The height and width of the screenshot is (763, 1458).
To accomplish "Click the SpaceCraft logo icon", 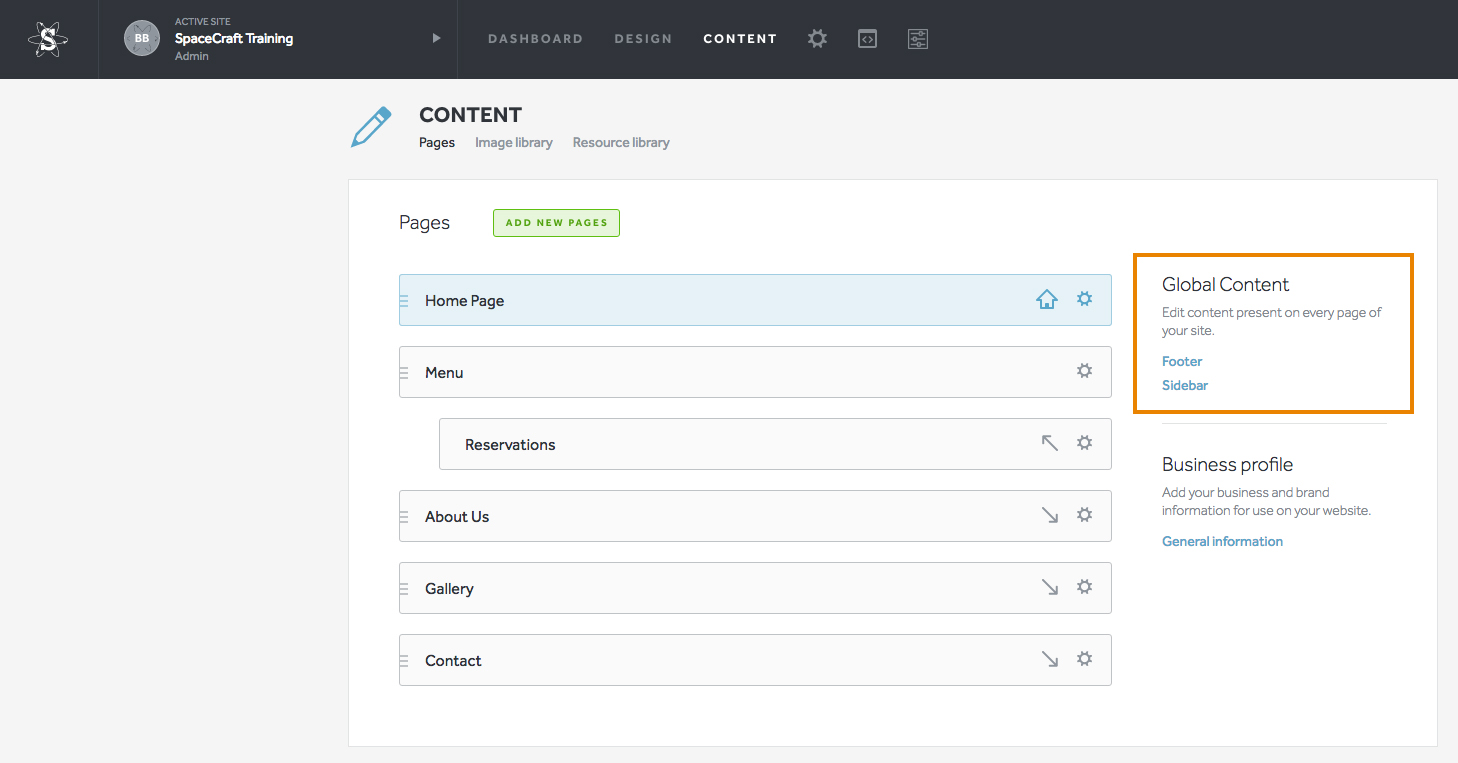I will pyautogui.click(x=48, y=39).
